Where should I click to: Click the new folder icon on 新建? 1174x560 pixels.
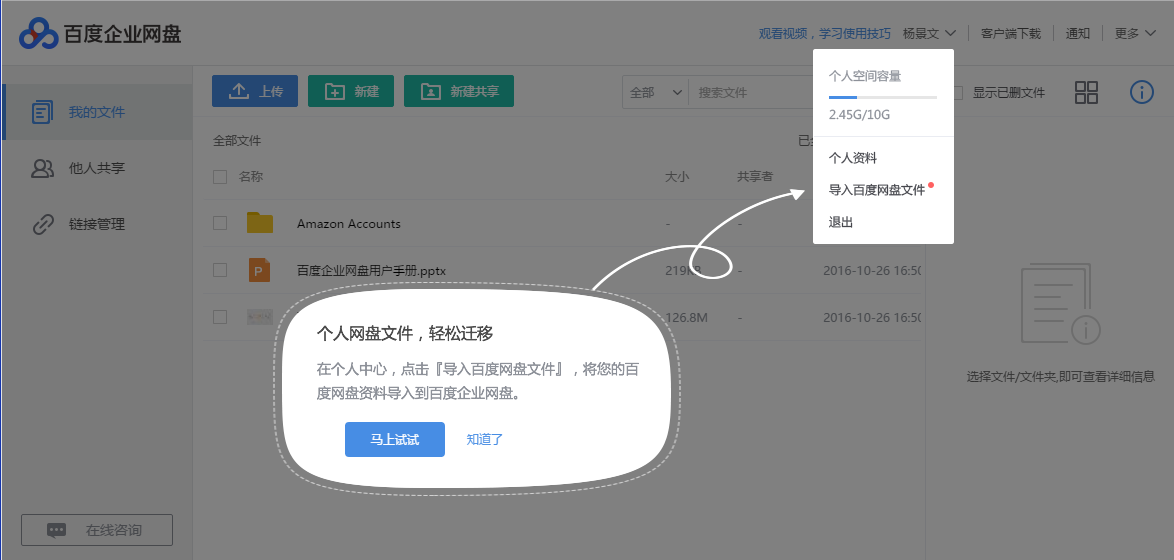coord(335,91)
